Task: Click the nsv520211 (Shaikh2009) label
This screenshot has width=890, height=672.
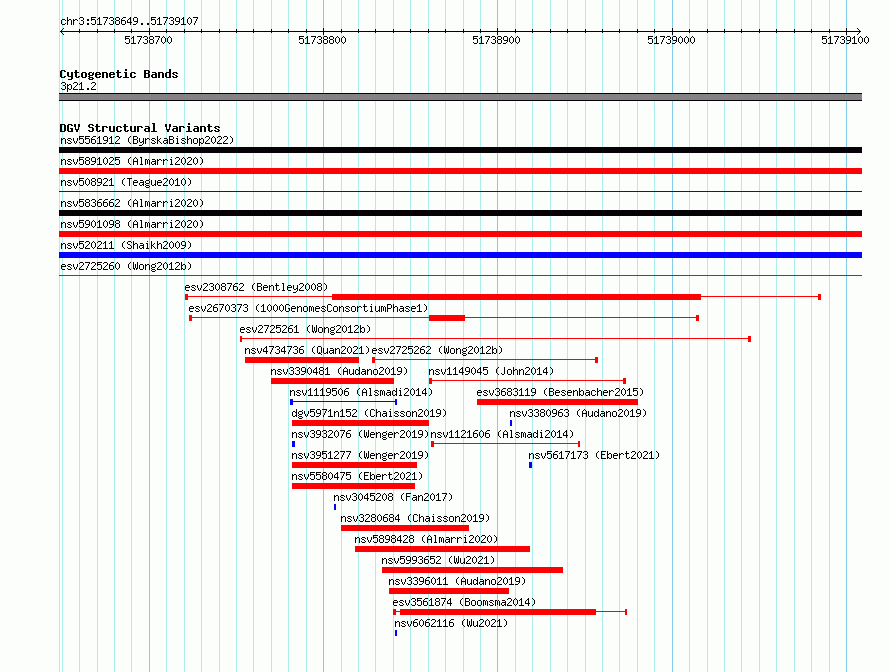Action: pos(126,245)
